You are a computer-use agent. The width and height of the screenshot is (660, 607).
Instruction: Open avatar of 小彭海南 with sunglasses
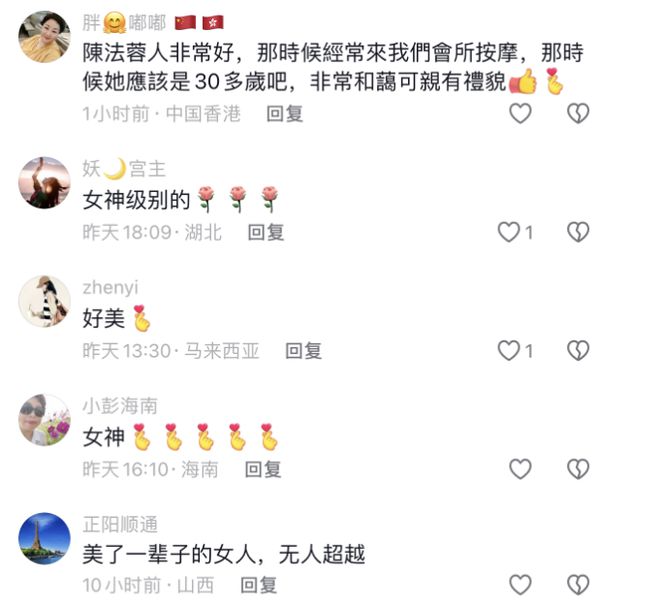45,420
